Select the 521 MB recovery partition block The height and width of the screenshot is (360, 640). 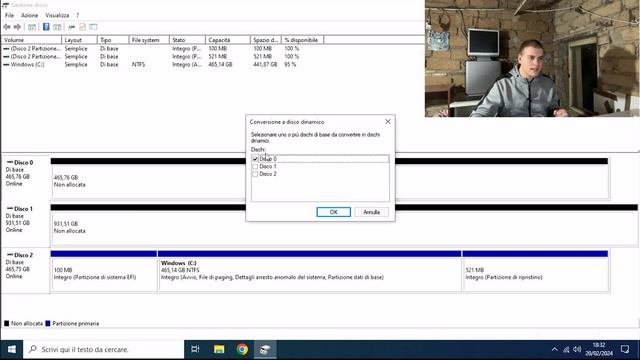point(535,271)
